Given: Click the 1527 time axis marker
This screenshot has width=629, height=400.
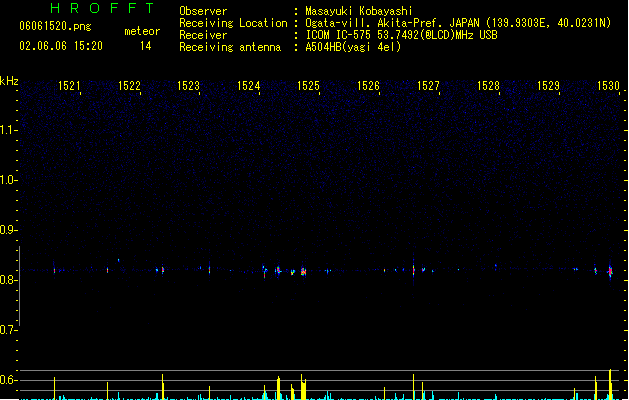Looking at the screenshot, I should click(428, 86).
